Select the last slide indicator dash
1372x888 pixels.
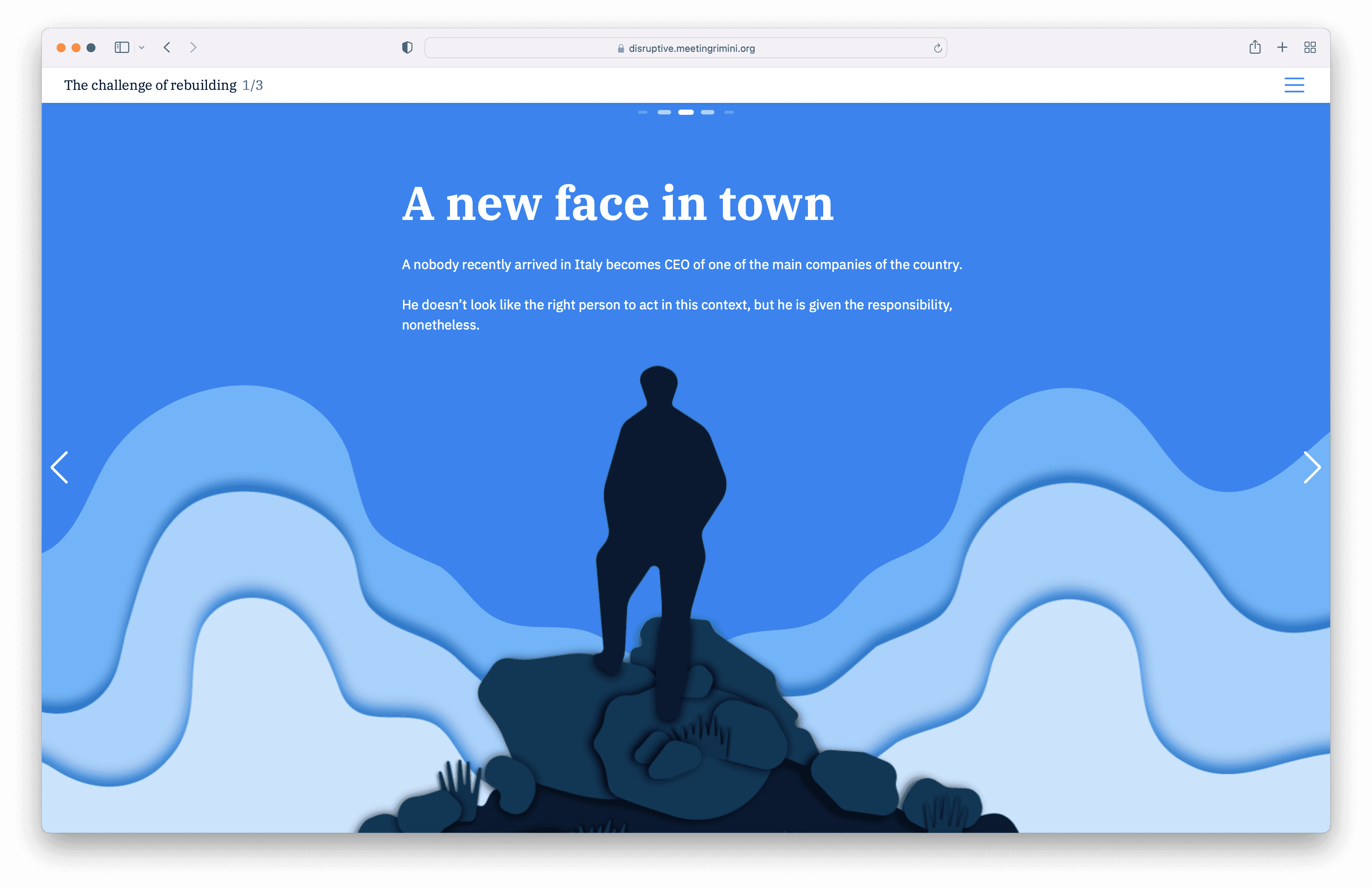tap(729, 112)
